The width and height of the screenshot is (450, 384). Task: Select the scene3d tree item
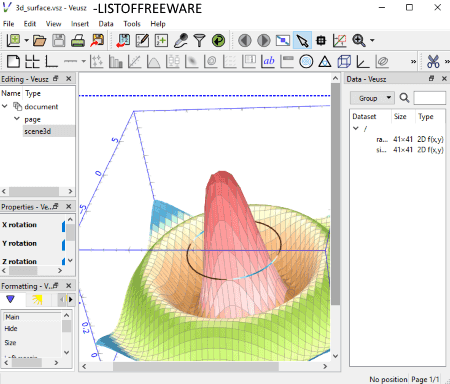coord(37,131)
